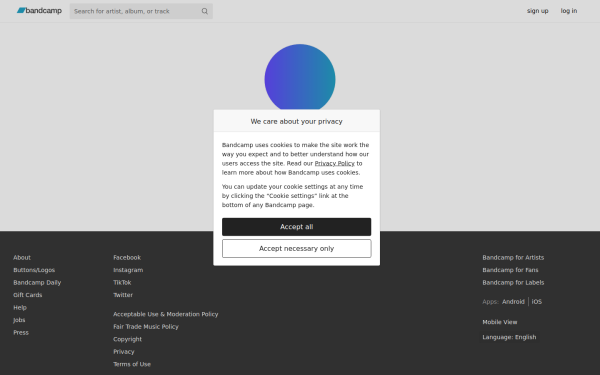Click the gradient circle avatar

300,77
